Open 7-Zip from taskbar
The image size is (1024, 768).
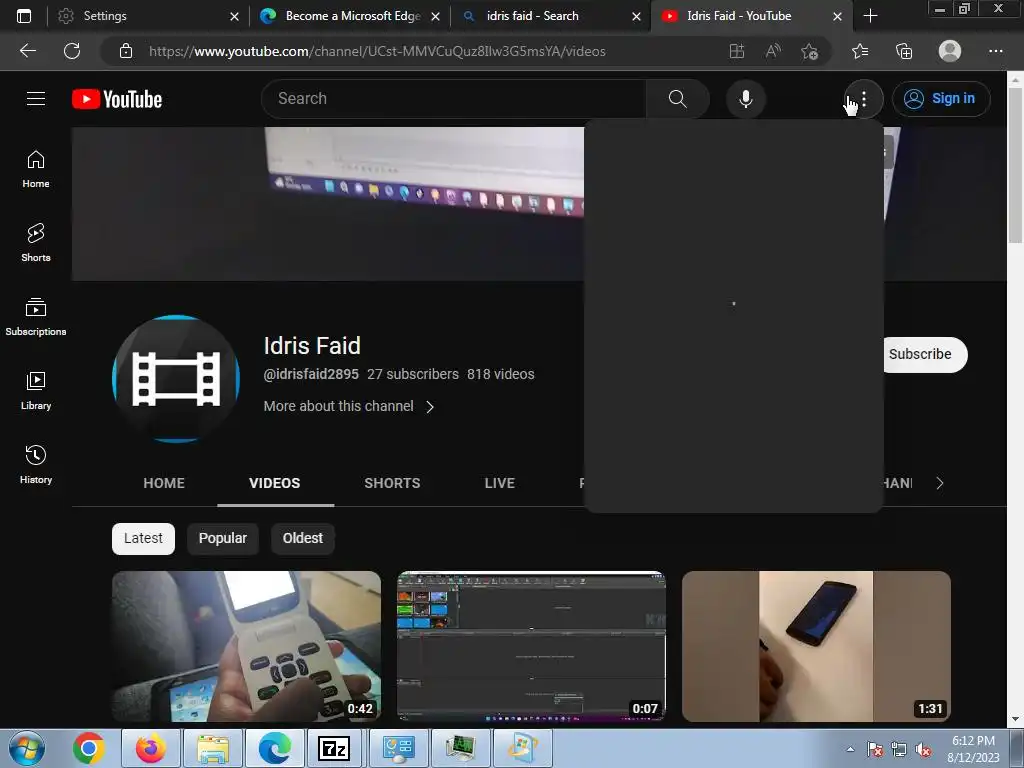point(334,748)
